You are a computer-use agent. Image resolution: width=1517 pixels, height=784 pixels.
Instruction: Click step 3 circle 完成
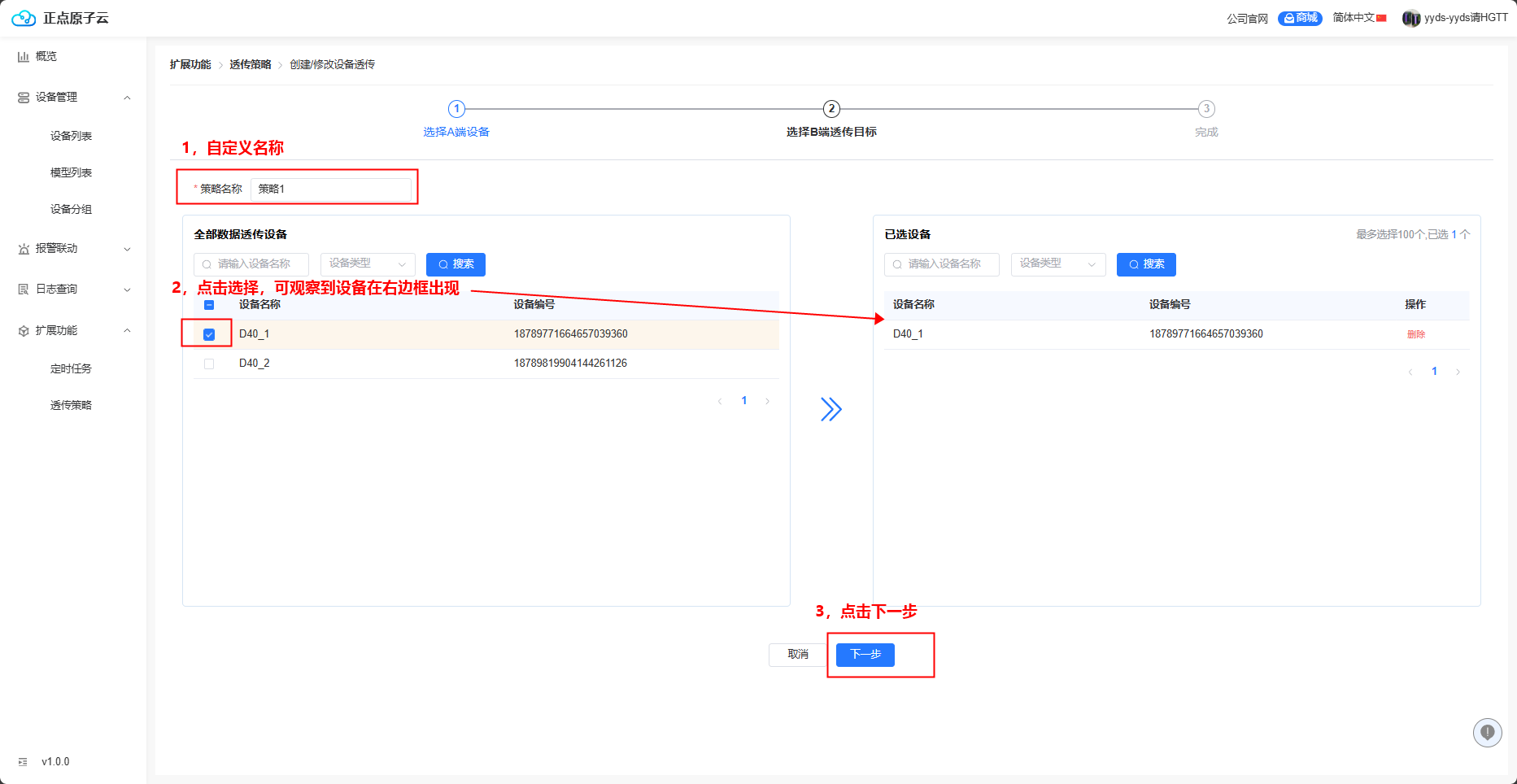click(x=1206, y=109)
